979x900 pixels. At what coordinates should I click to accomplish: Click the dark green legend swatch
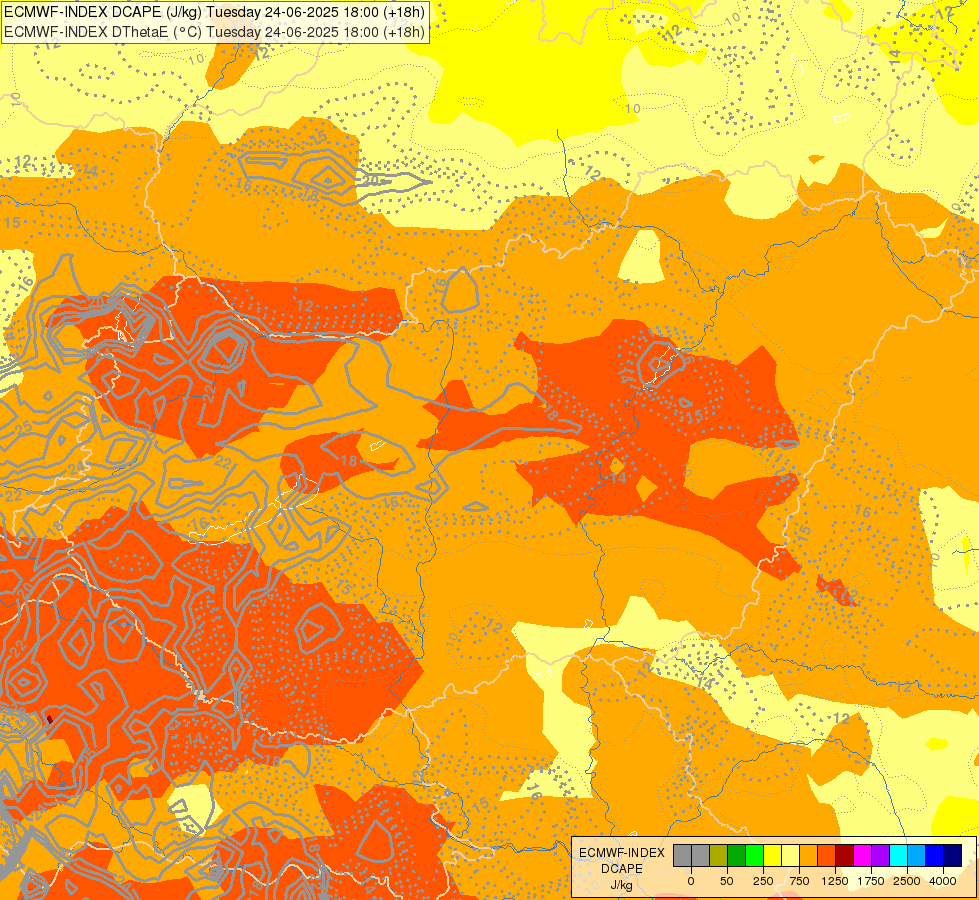click(x=736, y=855)
